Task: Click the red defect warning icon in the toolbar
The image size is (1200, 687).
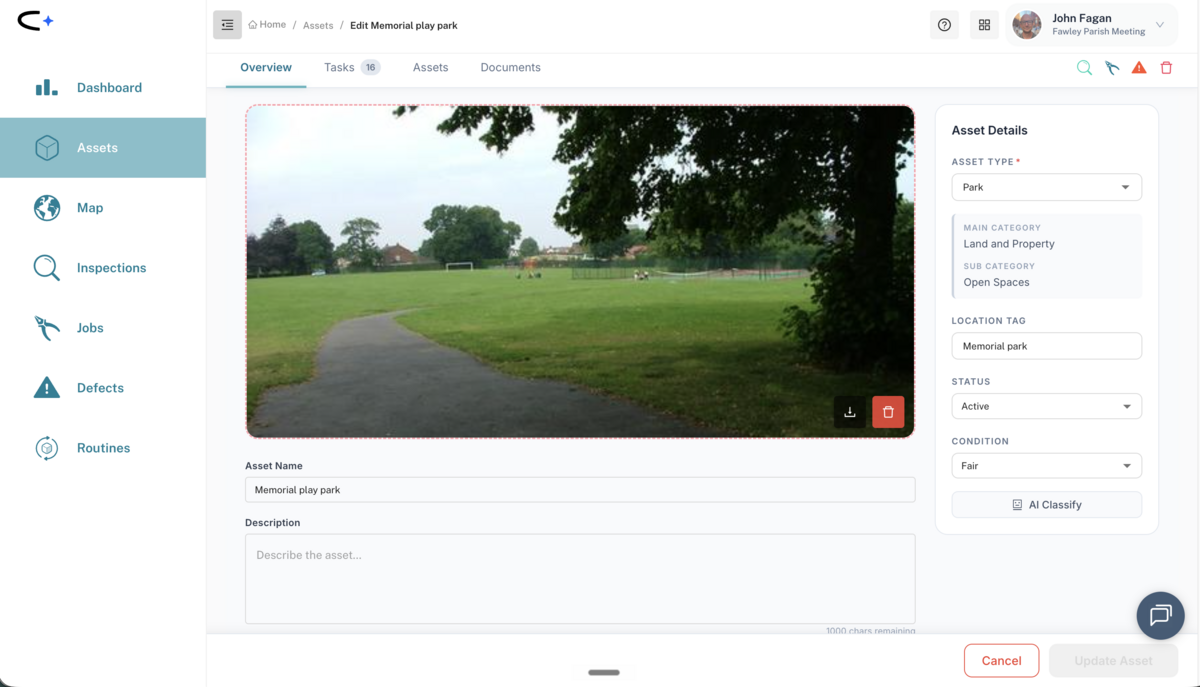Action: (1139, 68)
